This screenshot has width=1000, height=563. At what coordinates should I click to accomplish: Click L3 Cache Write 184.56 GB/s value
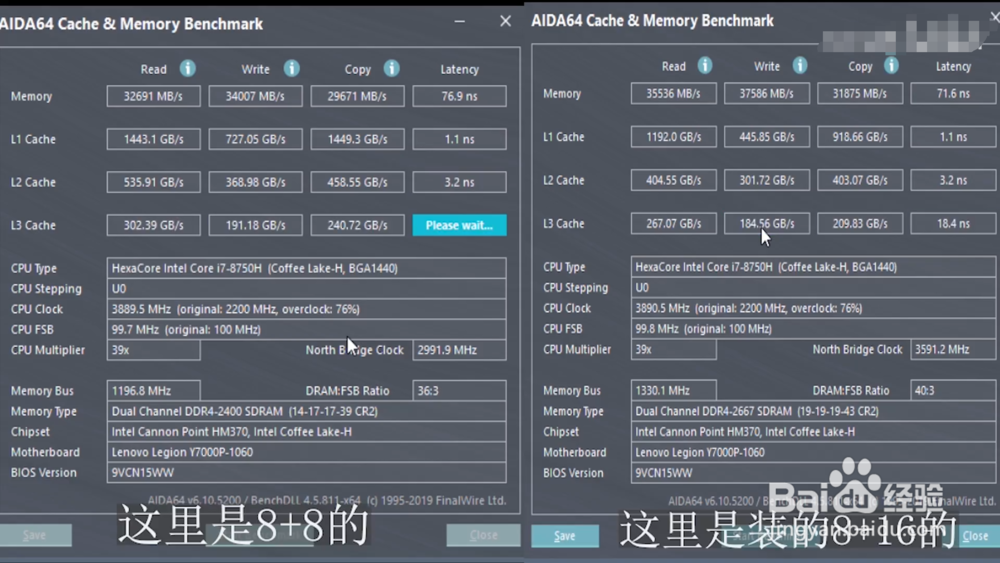(767, 223)
